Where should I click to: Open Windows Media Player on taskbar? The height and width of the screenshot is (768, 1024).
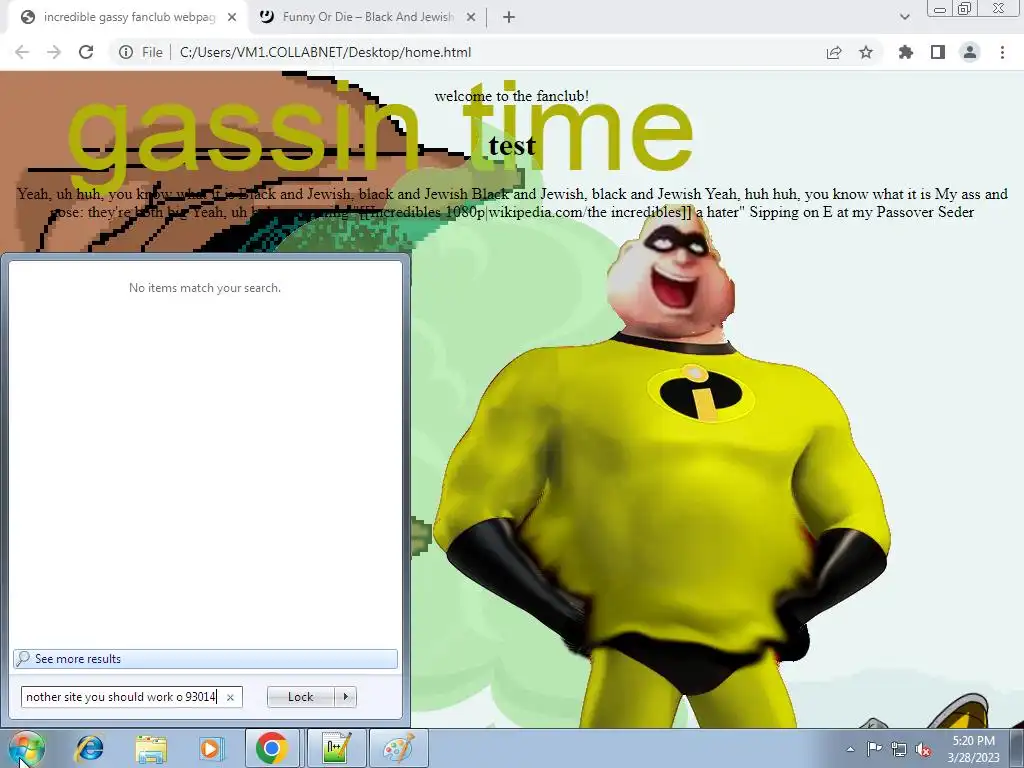211,748
